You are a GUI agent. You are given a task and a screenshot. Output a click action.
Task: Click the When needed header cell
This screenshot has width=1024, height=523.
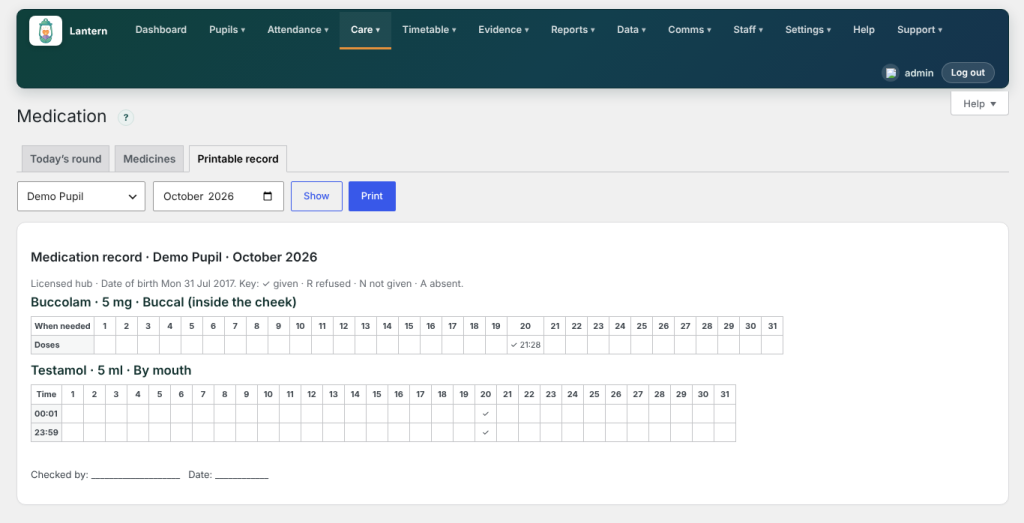63,326
